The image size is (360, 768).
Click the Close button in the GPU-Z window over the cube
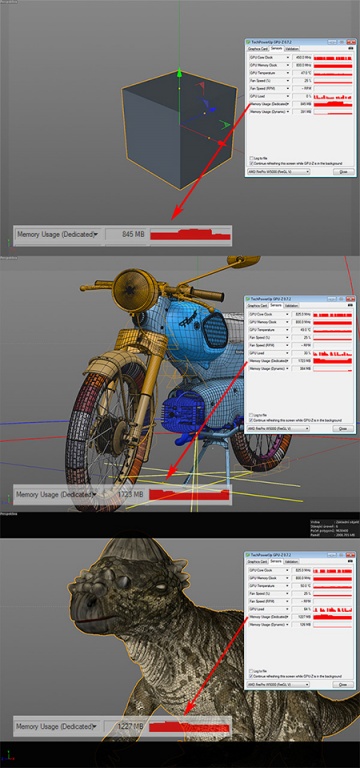click(343, 172)
